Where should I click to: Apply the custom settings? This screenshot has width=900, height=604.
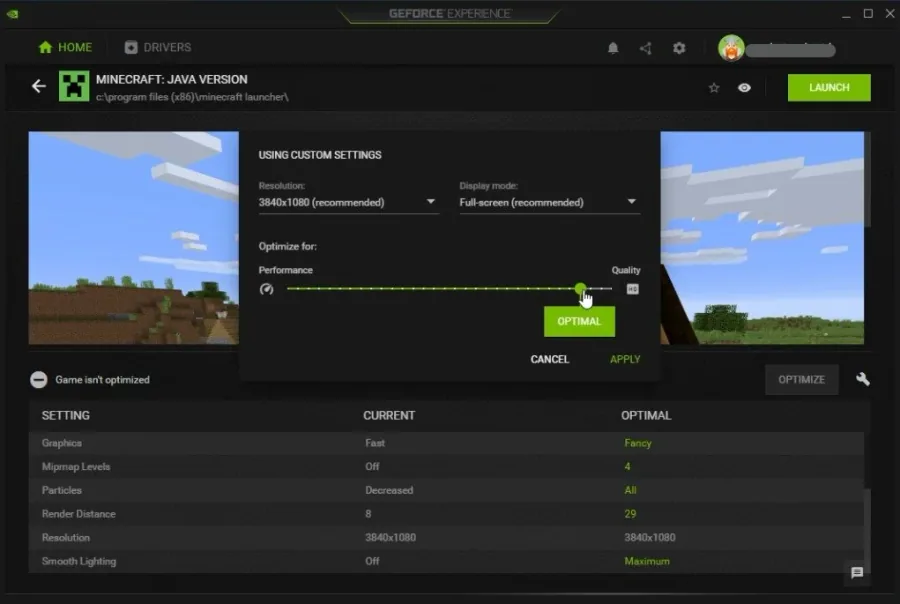pyautogui.click(x=624, y=359)
